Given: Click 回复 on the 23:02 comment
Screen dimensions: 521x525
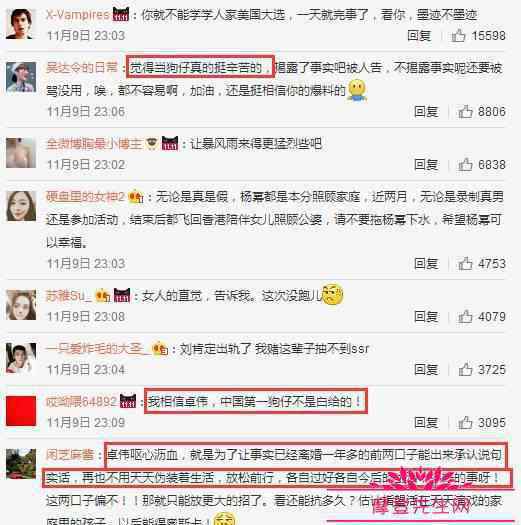Looking at the screenshot, I should coord(426,165).
